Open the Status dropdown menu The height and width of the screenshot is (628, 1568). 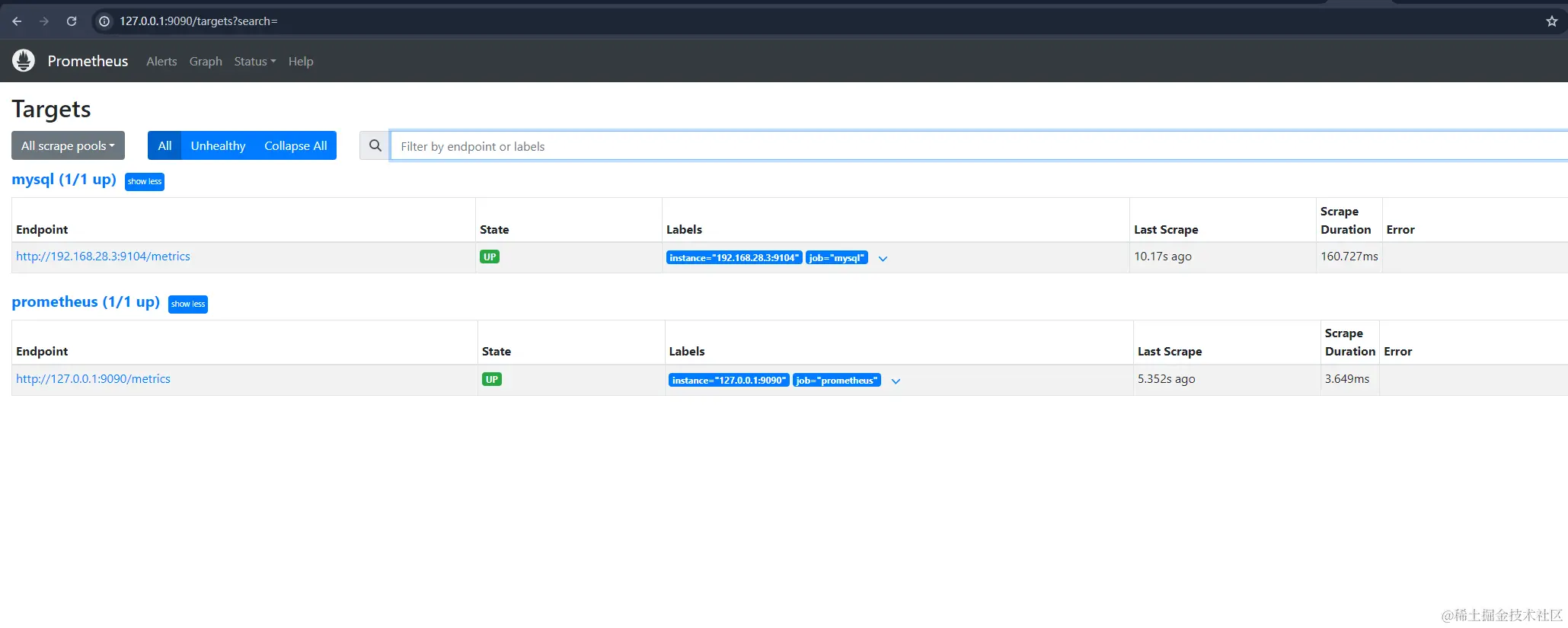pos(255,61)
